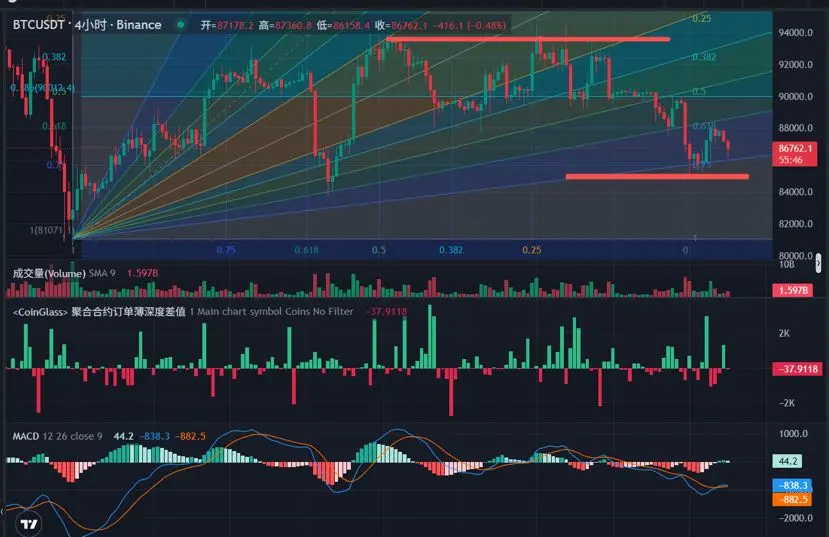Click the 0.75 Fibonacci time zone label

226,250
